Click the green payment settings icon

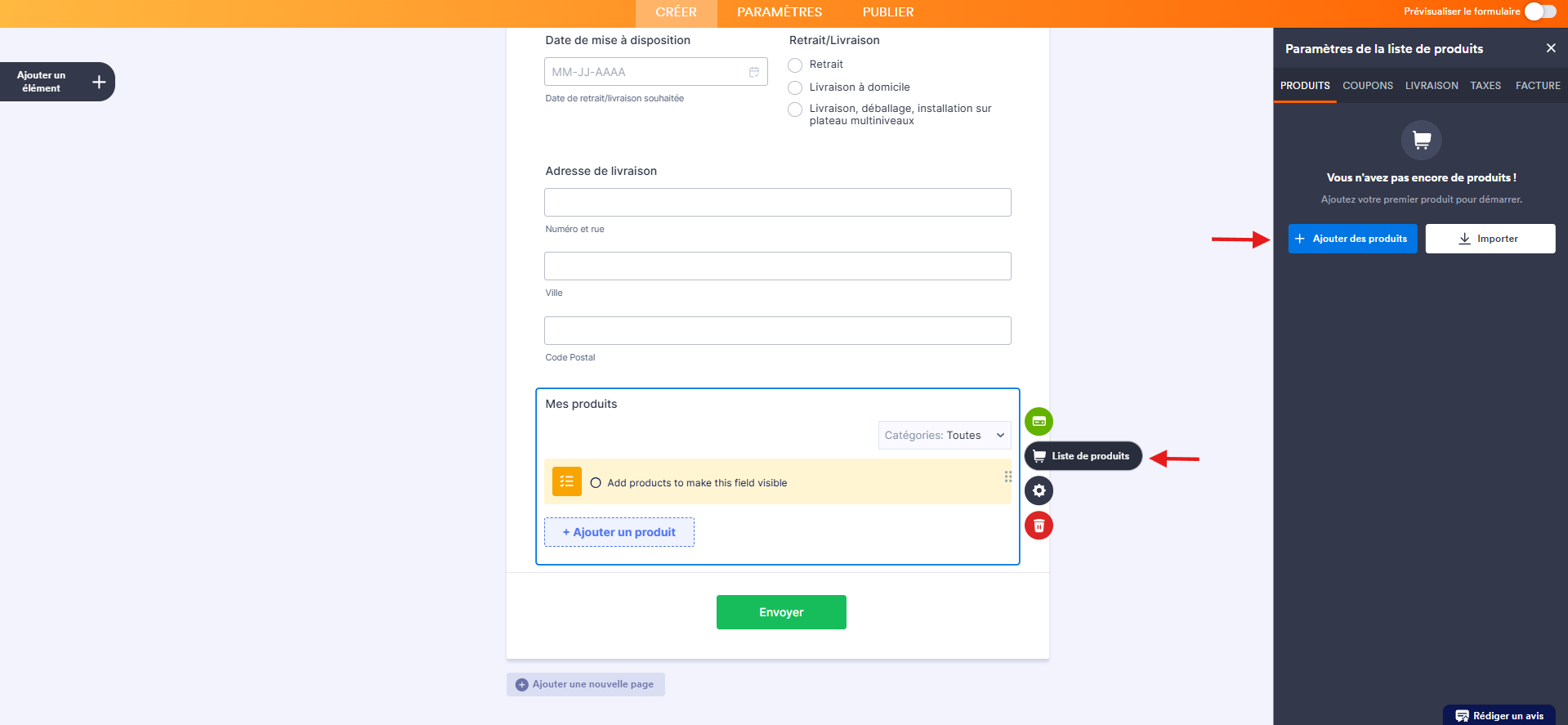(x=1039, y=422)
